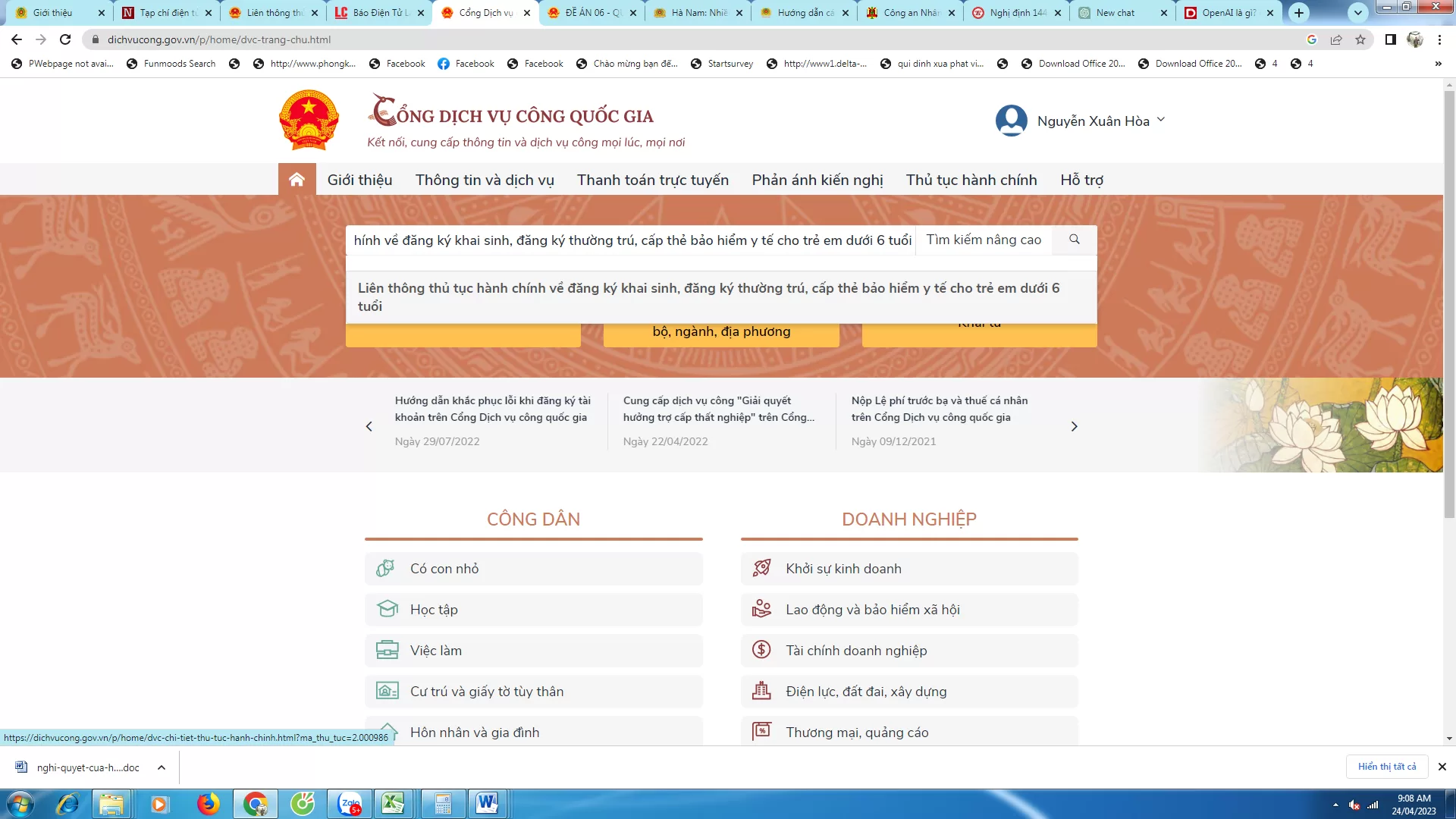
Task: Click the 'Lao động và bảo hiểm xã hội' icon
Action: (x=761, y=610)
